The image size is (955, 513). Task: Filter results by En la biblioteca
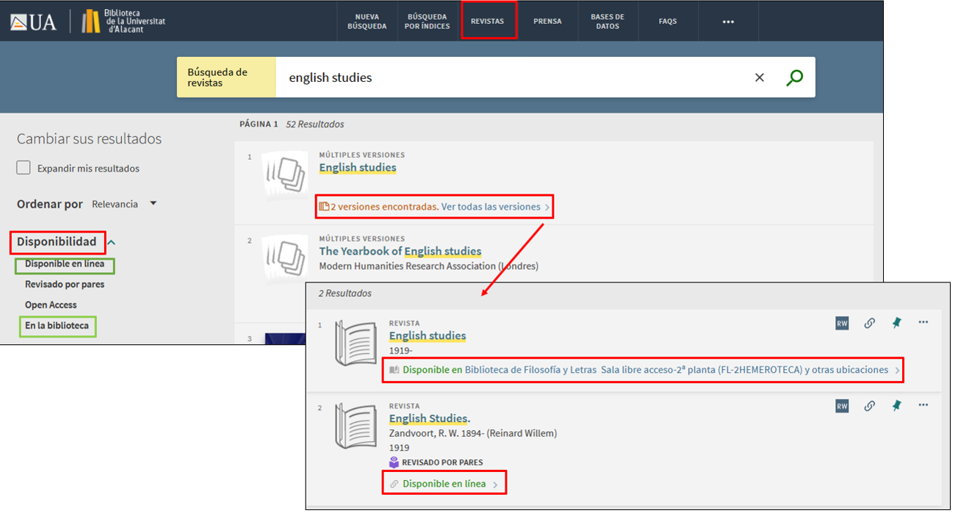(57, 326)
